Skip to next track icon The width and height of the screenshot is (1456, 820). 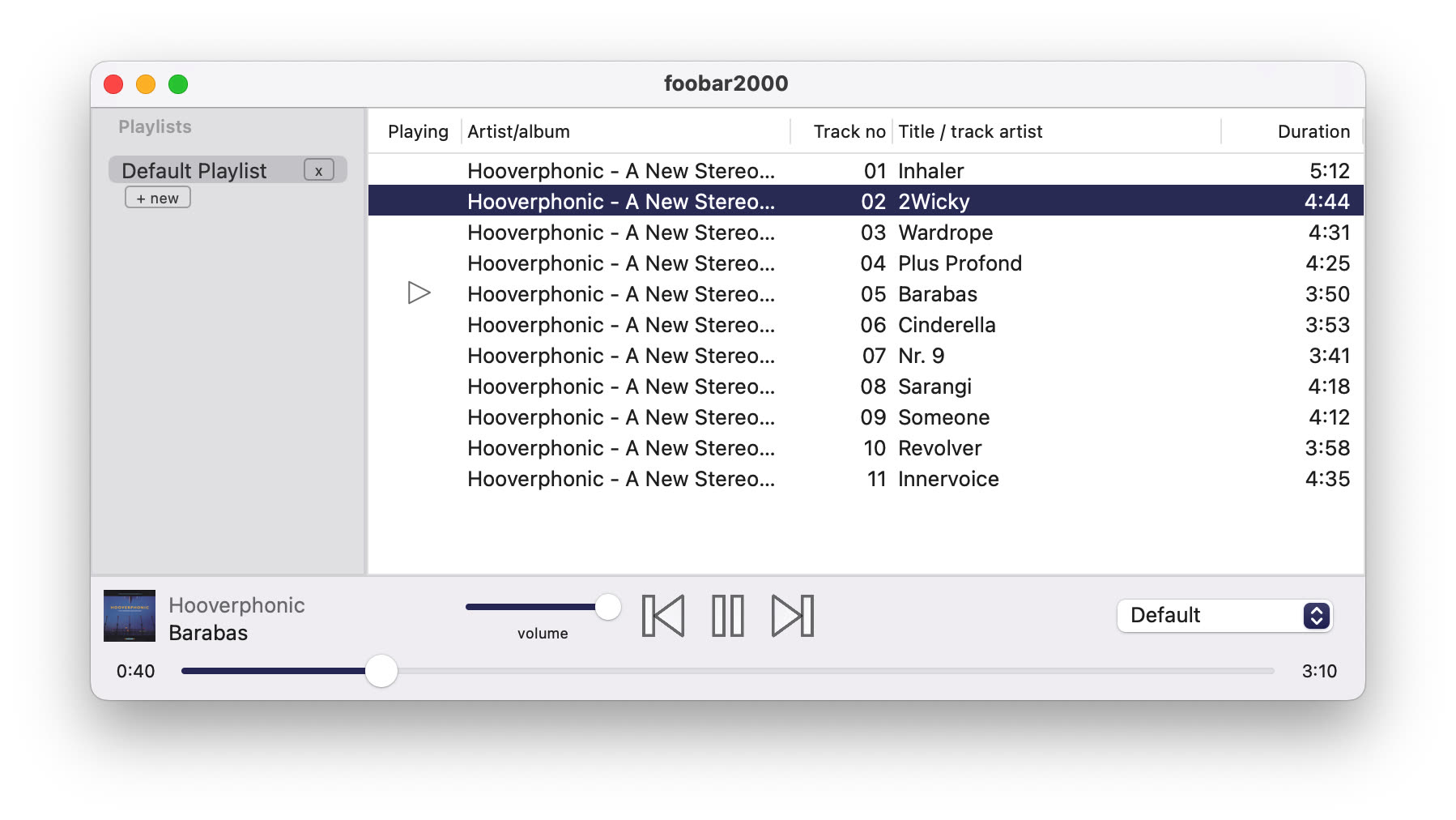point(792,616)
